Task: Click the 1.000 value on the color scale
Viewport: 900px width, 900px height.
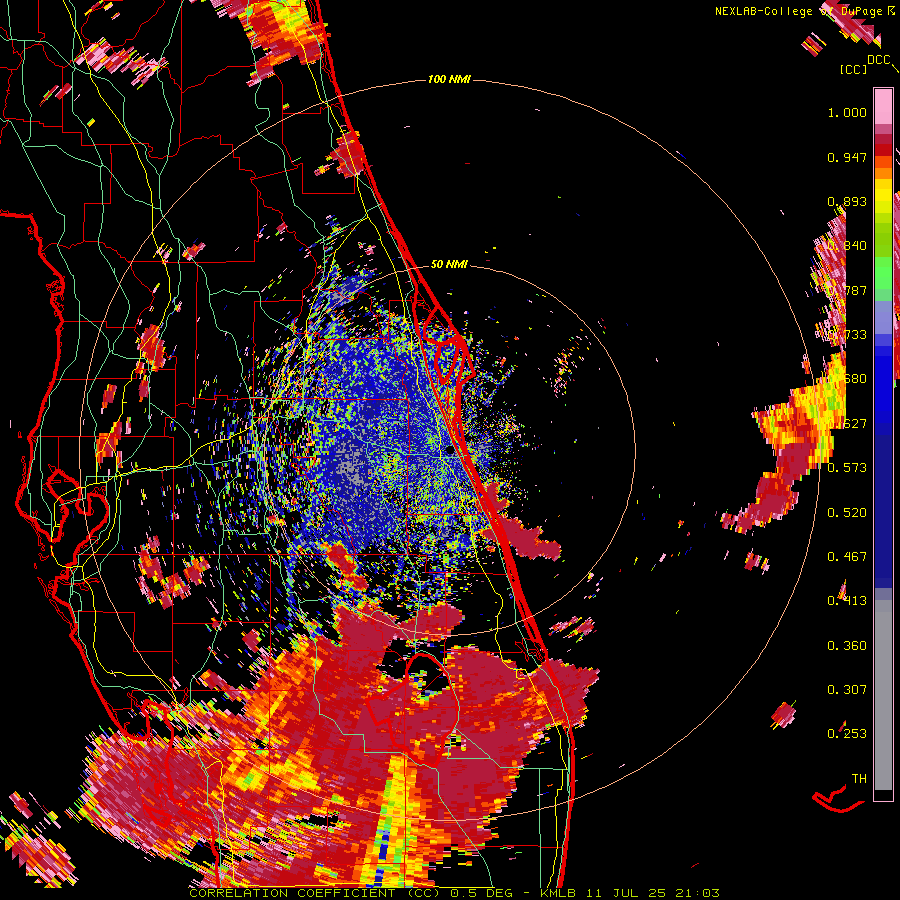Action: point(847,112)
